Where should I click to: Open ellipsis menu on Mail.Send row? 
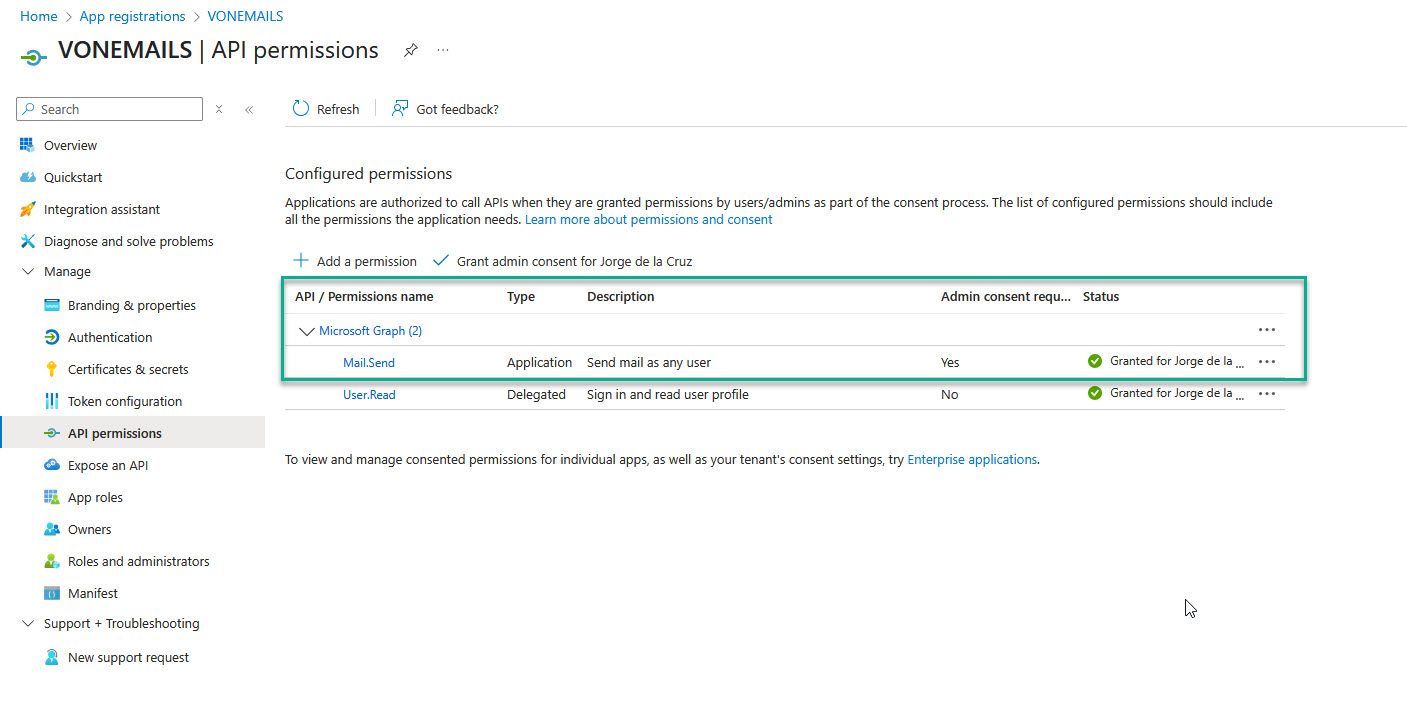point(1267,362)
